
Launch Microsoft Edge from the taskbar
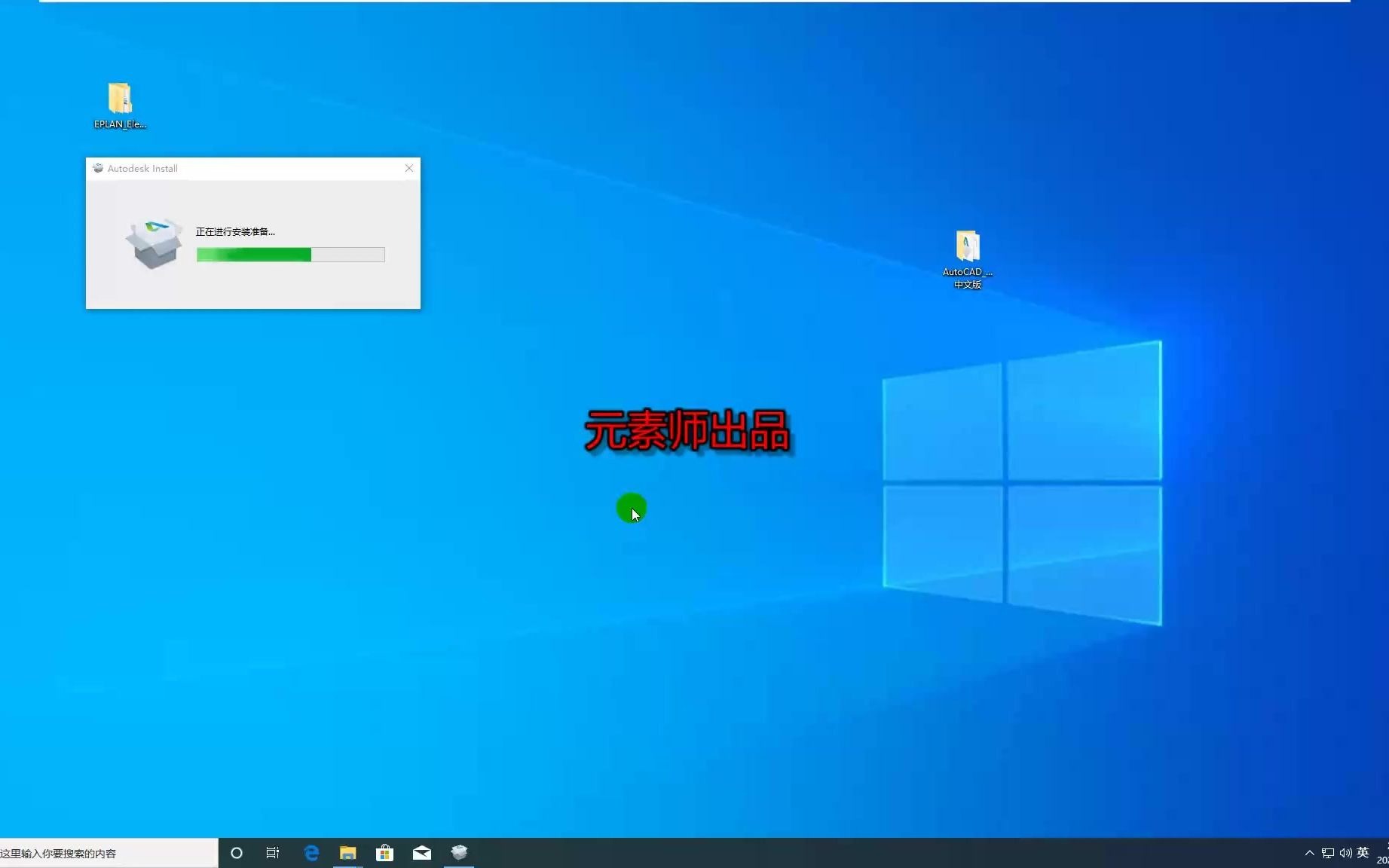[311, 853]
